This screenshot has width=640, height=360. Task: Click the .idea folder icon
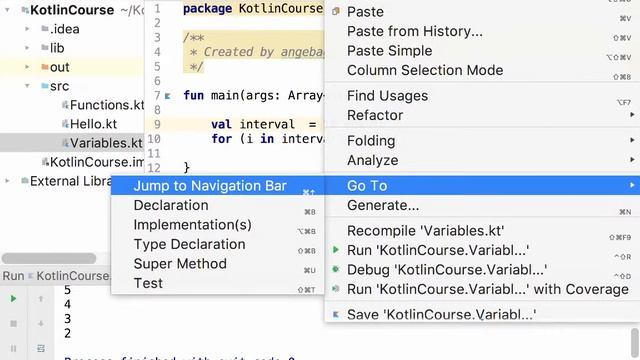pyautogui.click(x=45, y=29)
